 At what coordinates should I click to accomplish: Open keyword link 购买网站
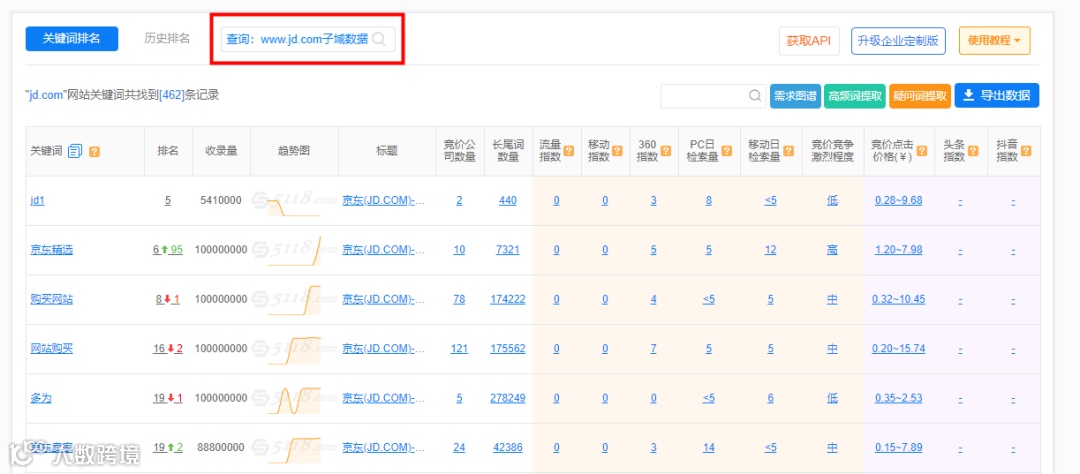pyautogui.click(x=52, y=300)
